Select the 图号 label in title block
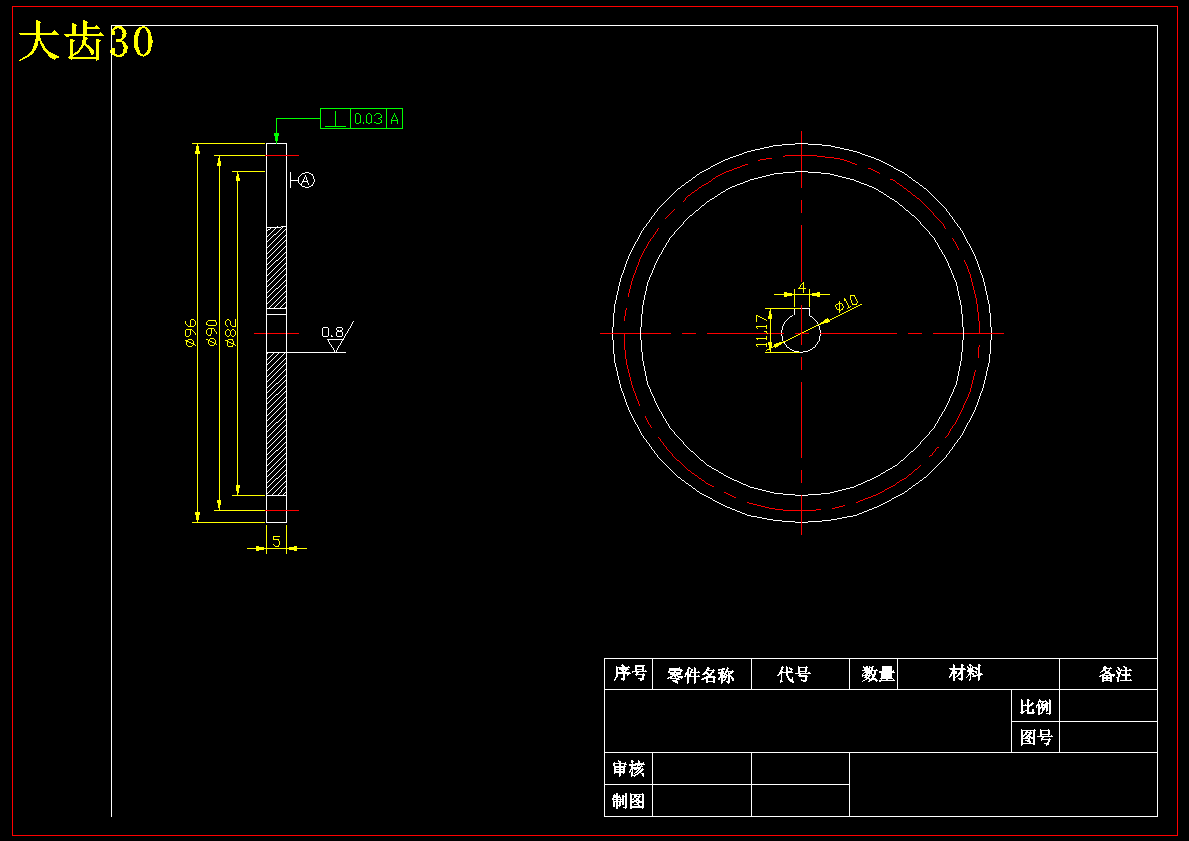This screenshot has width=1189, height=841. tap(1035, 737)
